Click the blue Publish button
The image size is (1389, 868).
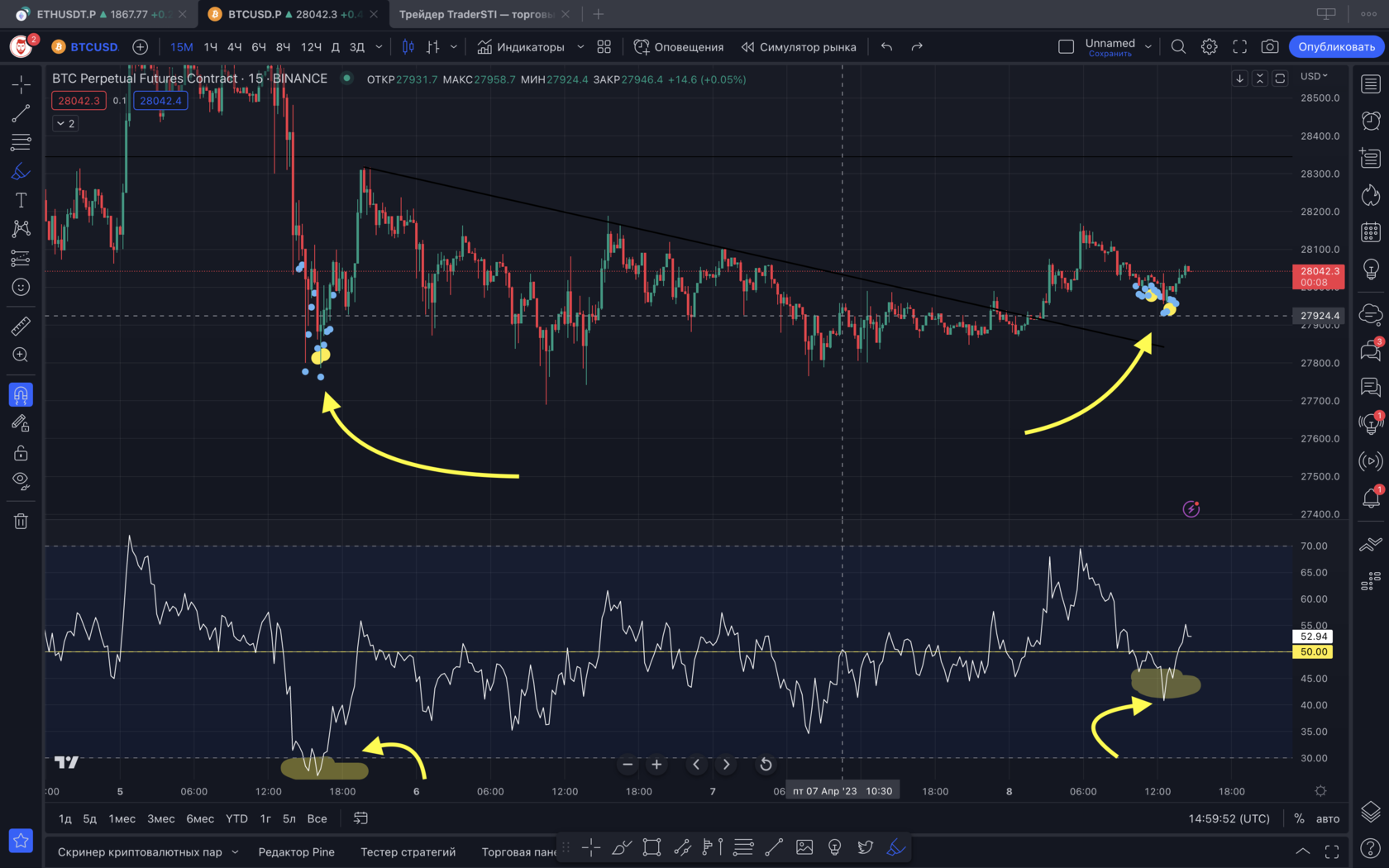(1336, 47)
